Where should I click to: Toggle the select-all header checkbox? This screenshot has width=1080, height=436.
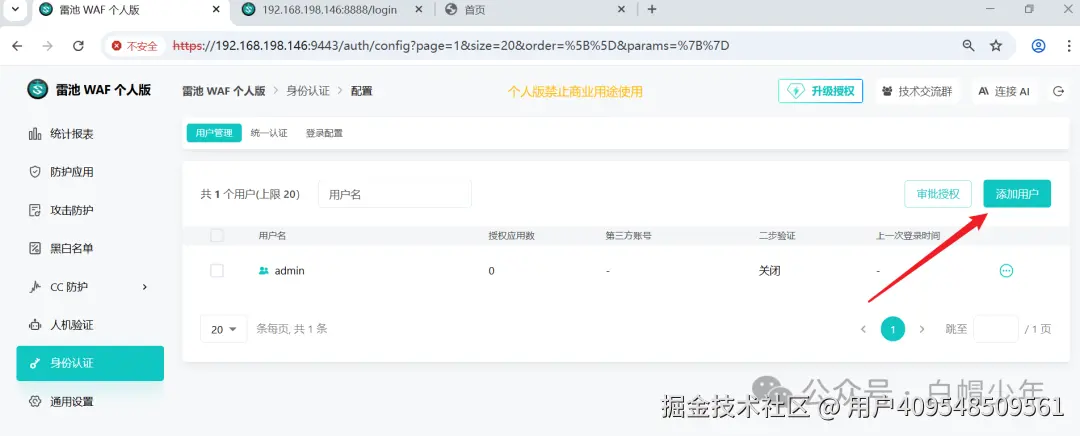click(217, 236)
